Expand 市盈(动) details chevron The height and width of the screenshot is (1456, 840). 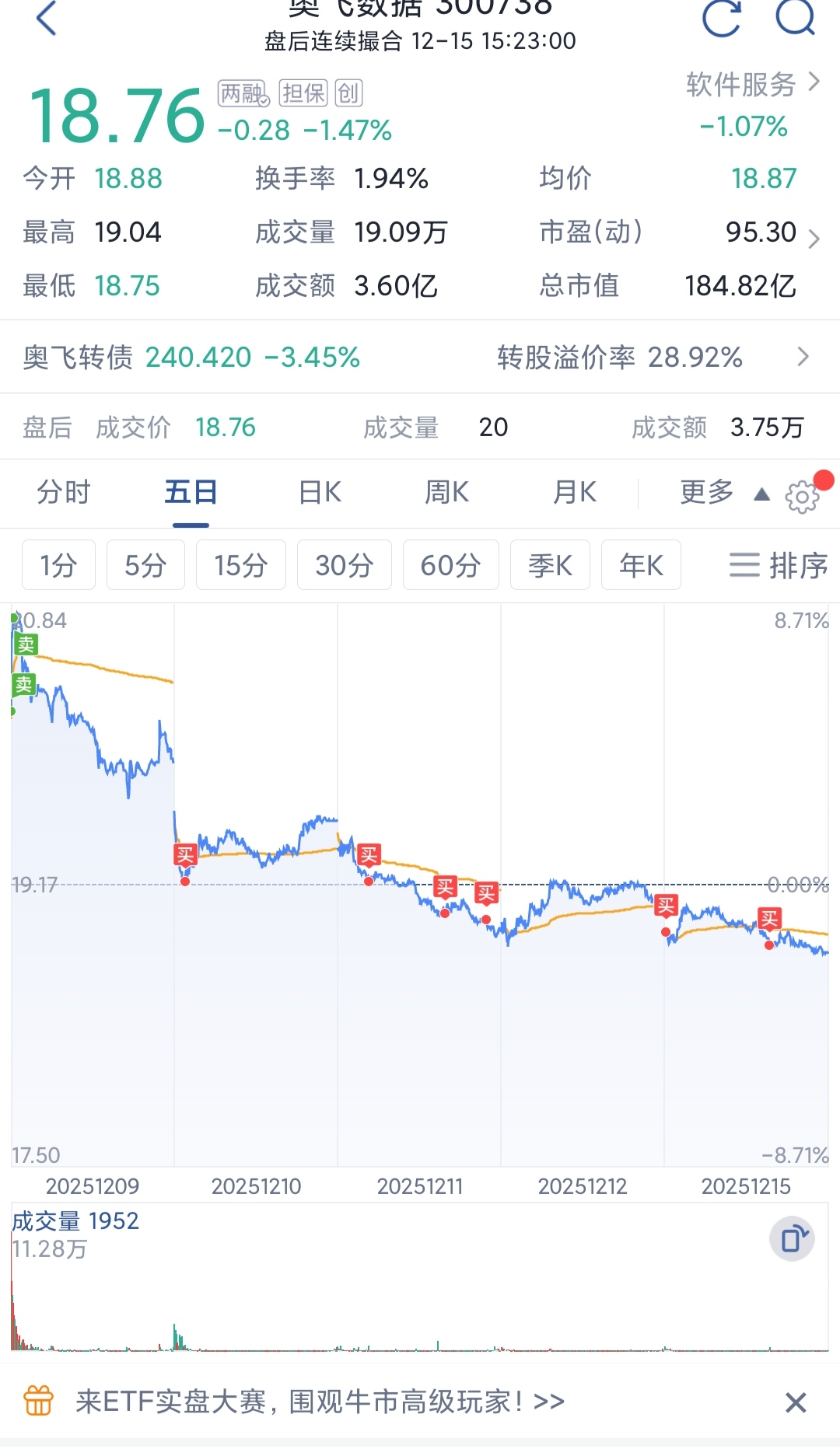coord(814,239)
